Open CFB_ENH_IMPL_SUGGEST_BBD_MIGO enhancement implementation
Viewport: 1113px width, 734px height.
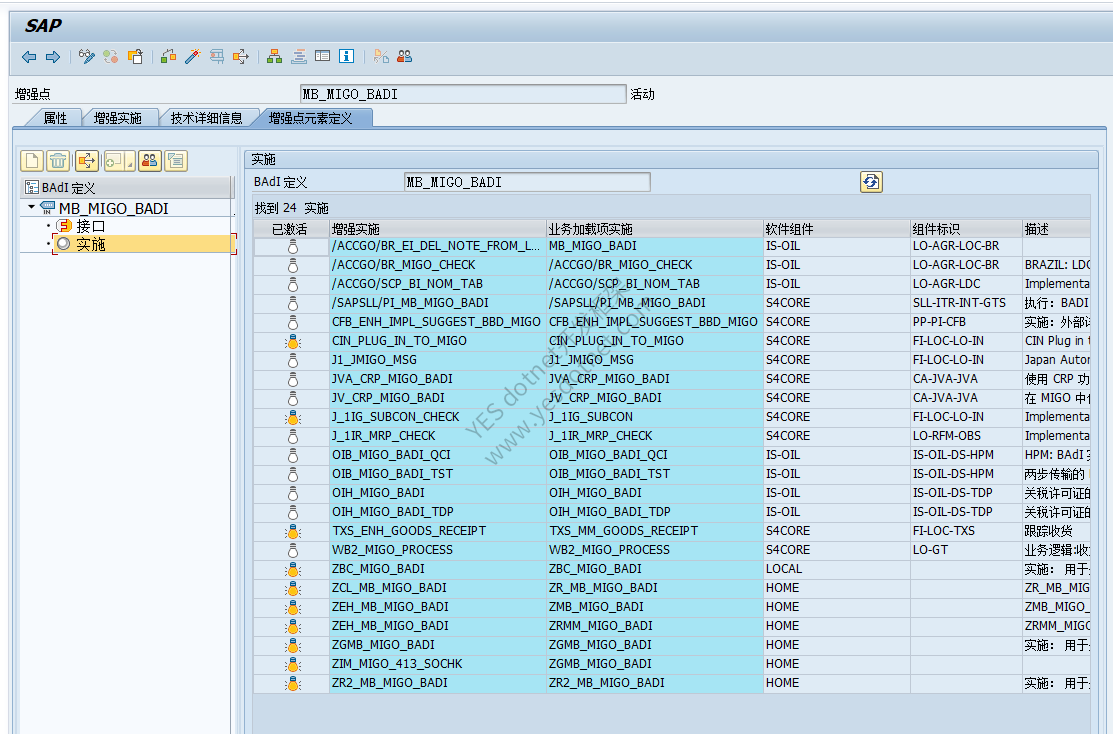coord(437,322)
